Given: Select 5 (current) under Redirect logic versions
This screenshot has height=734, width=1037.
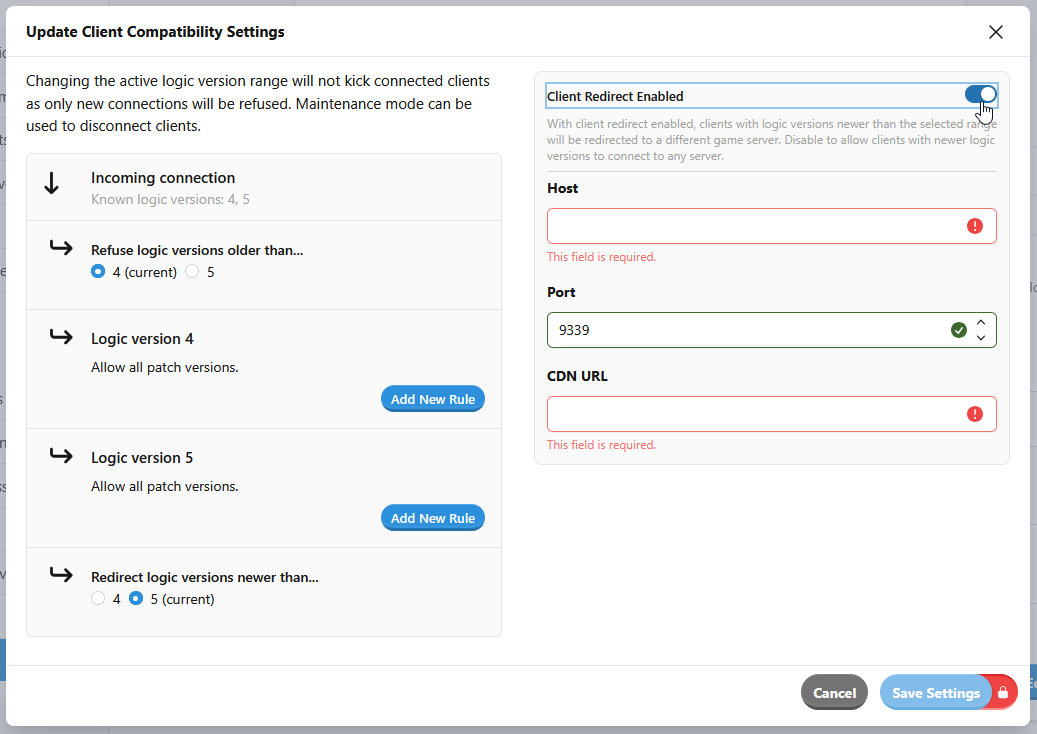Looking at the screenshot, I should click(136, 599).
